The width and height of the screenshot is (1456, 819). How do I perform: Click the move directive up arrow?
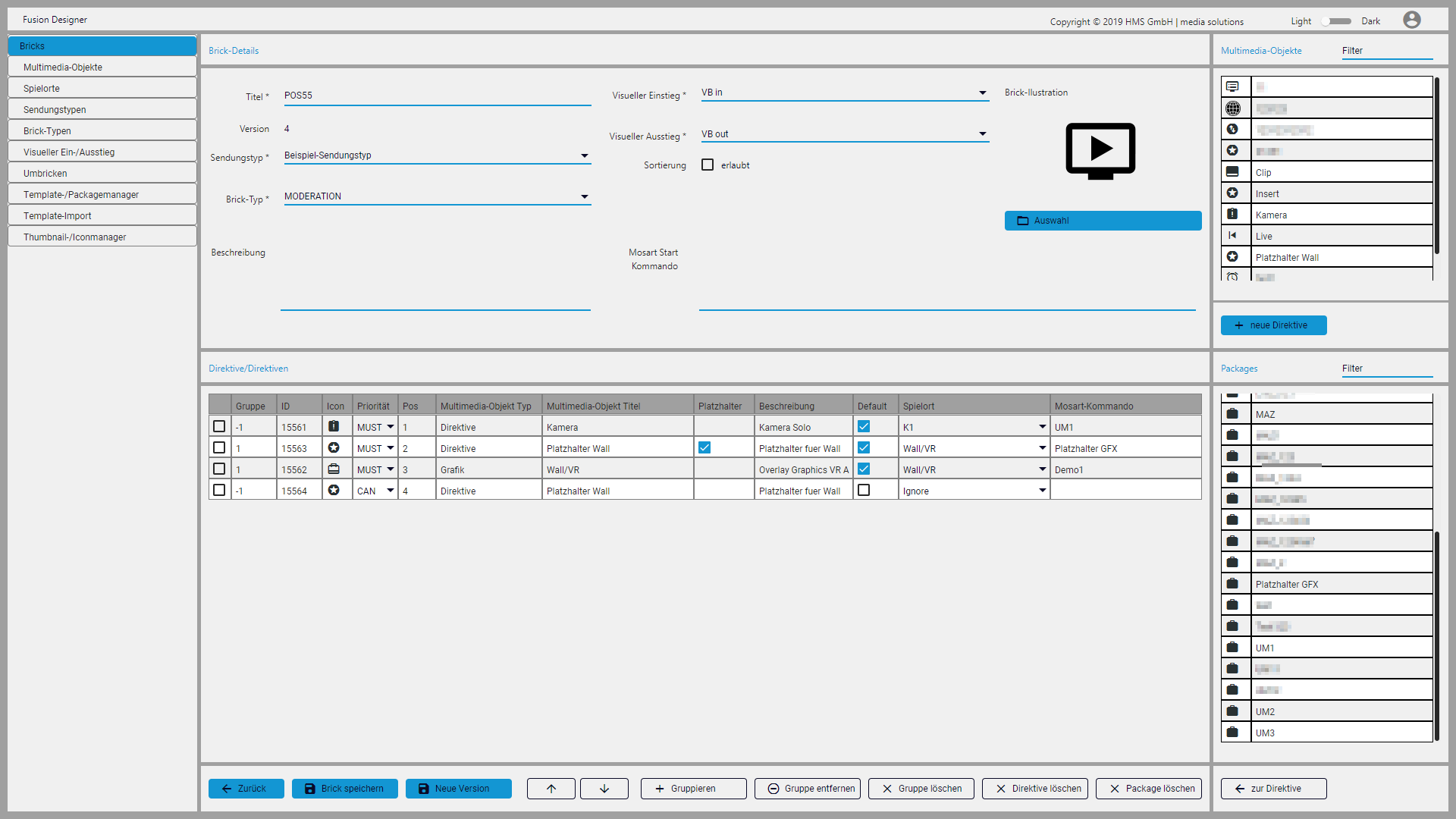click(x=551, y=789)
